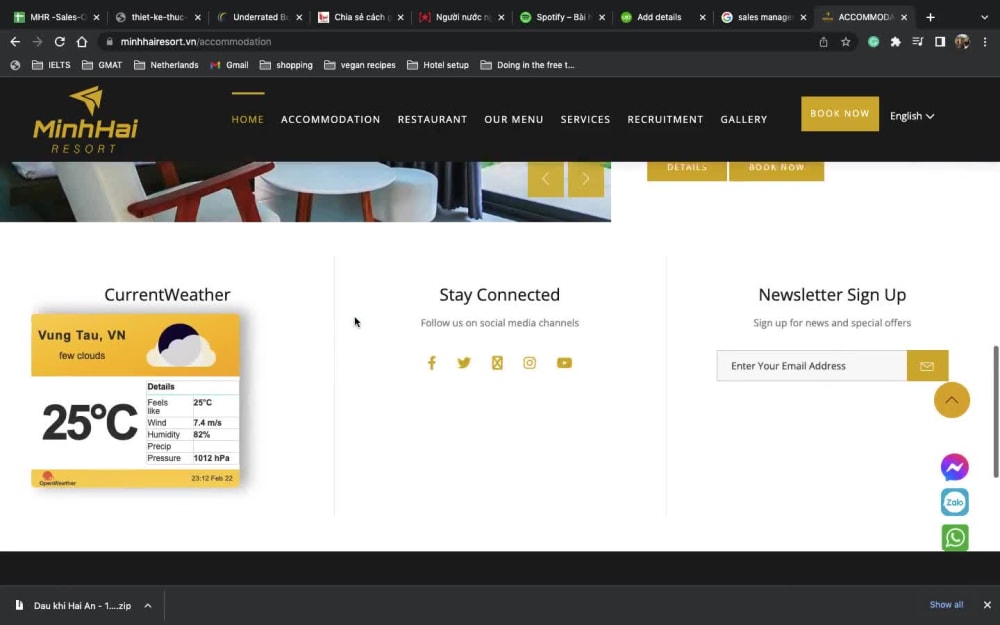Close the downloads bar
The image size is (1000, 625).
pos(987,605)
